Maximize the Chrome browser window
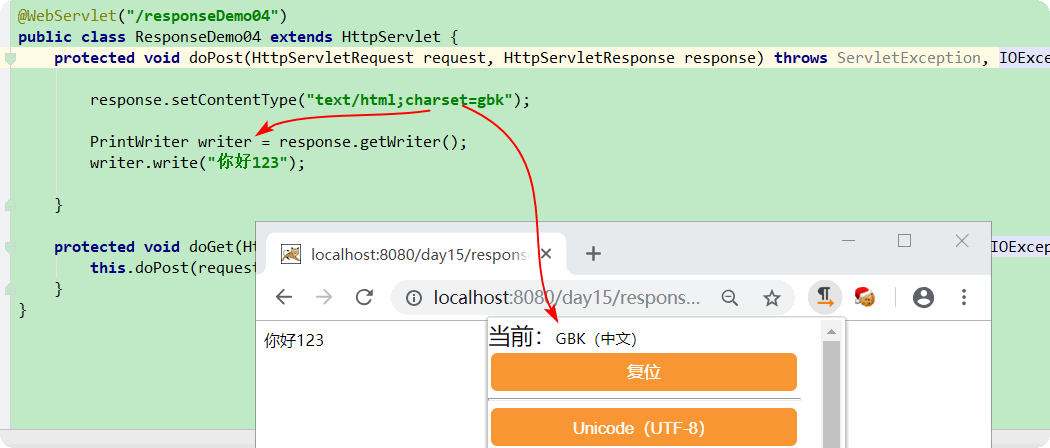The height and width of the screenshot is (448, 1050). pos(904,240)
